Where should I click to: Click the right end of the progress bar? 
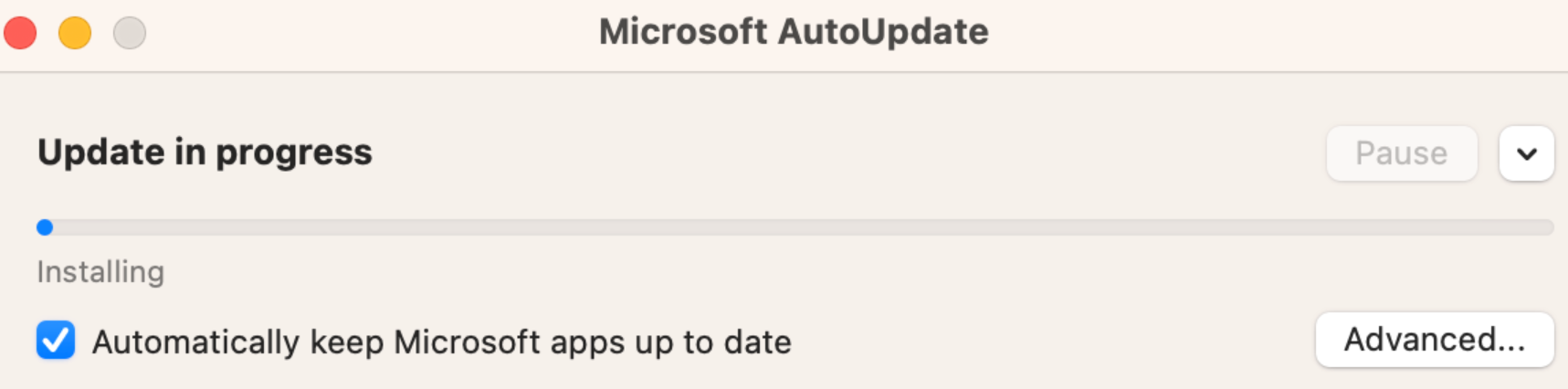[1545, 227]
